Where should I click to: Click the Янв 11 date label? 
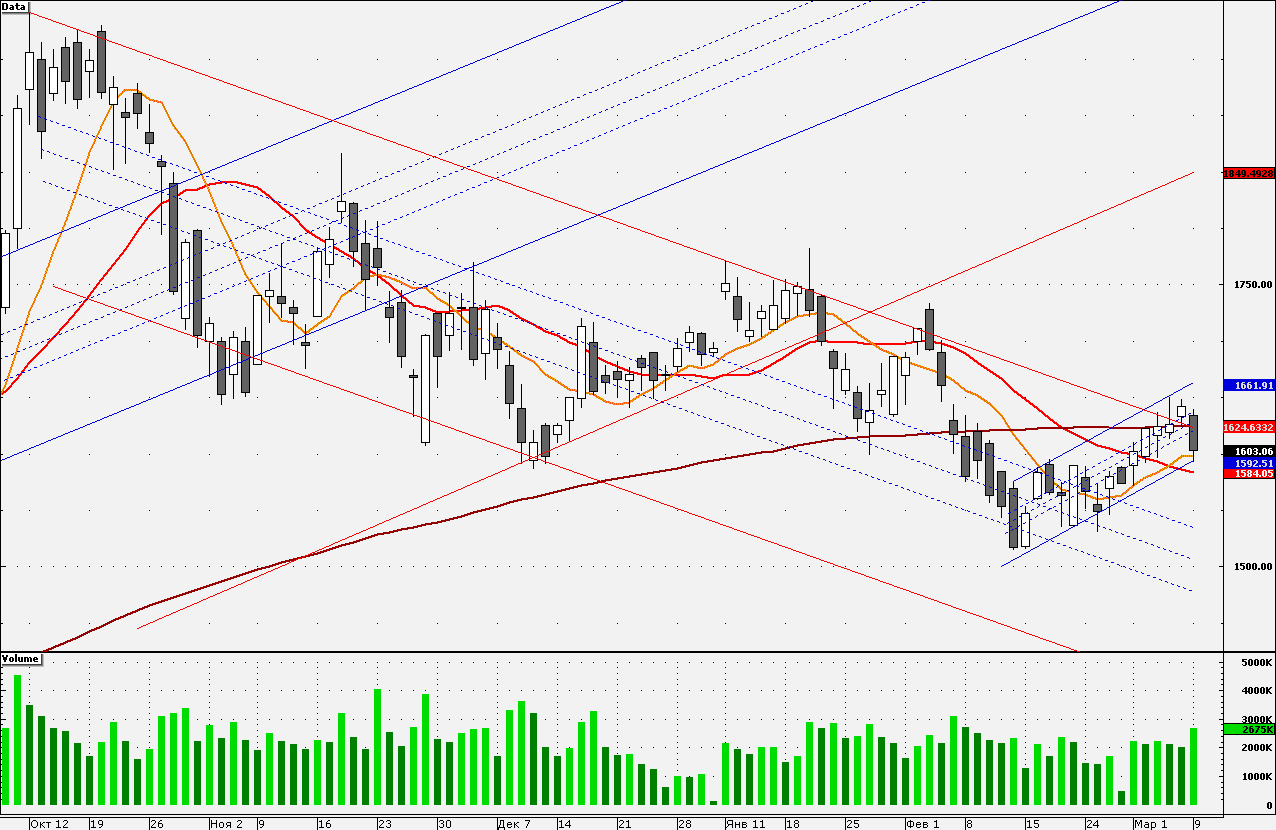pos(745,824)
